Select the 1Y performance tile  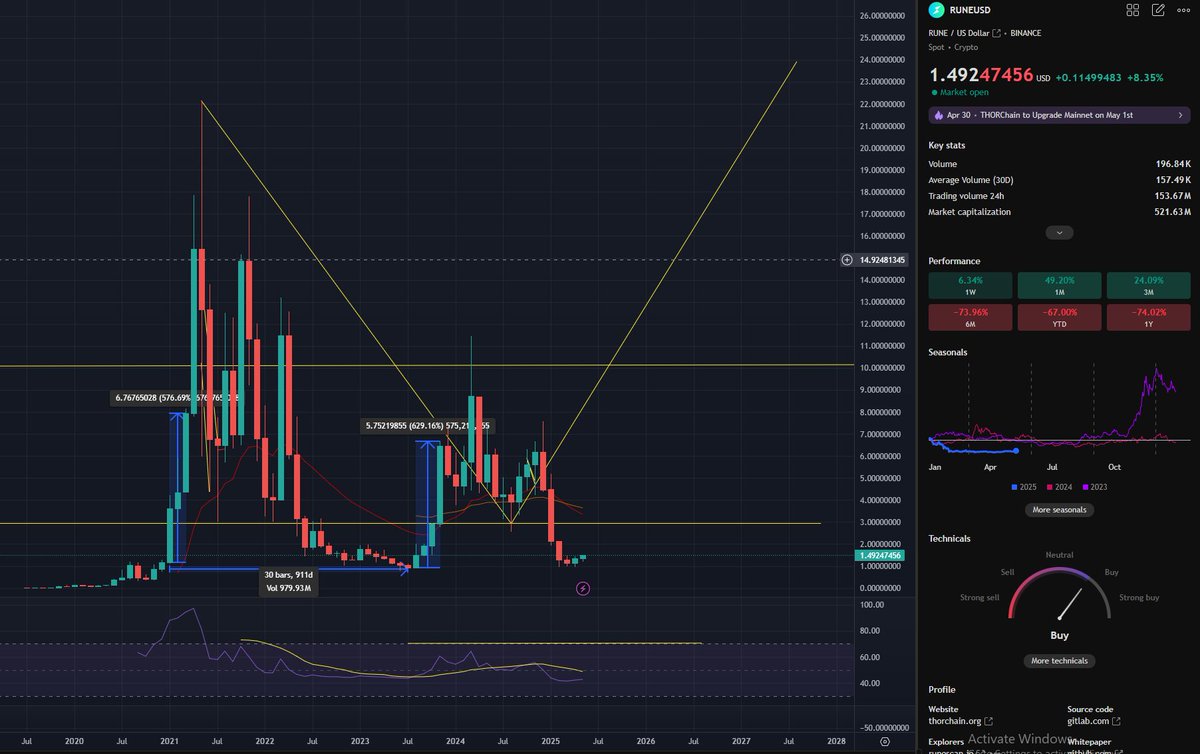tap(1148, 317)
